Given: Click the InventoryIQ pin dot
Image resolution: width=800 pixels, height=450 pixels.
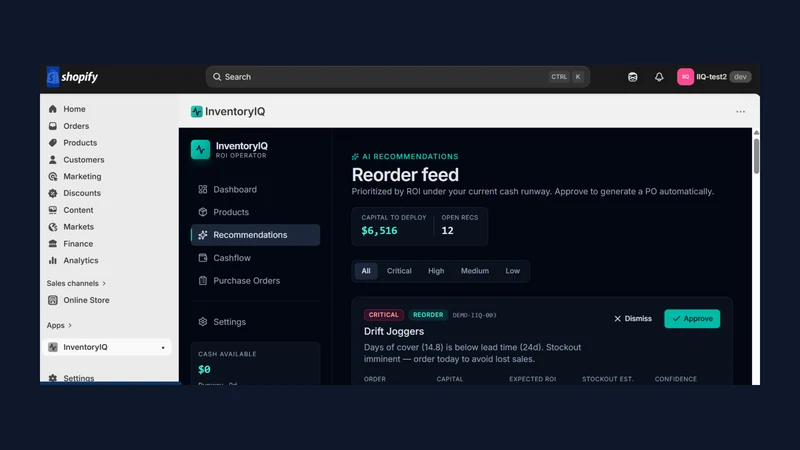Looking at the screenshot, I should point(163,348).
